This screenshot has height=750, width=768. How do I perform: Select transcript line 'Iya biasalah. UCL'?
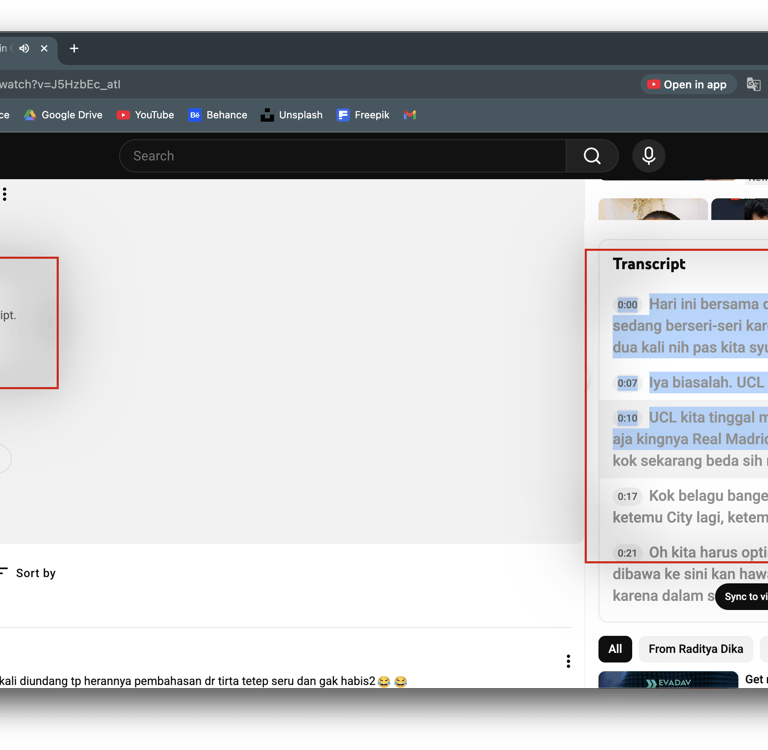(707, 382)
